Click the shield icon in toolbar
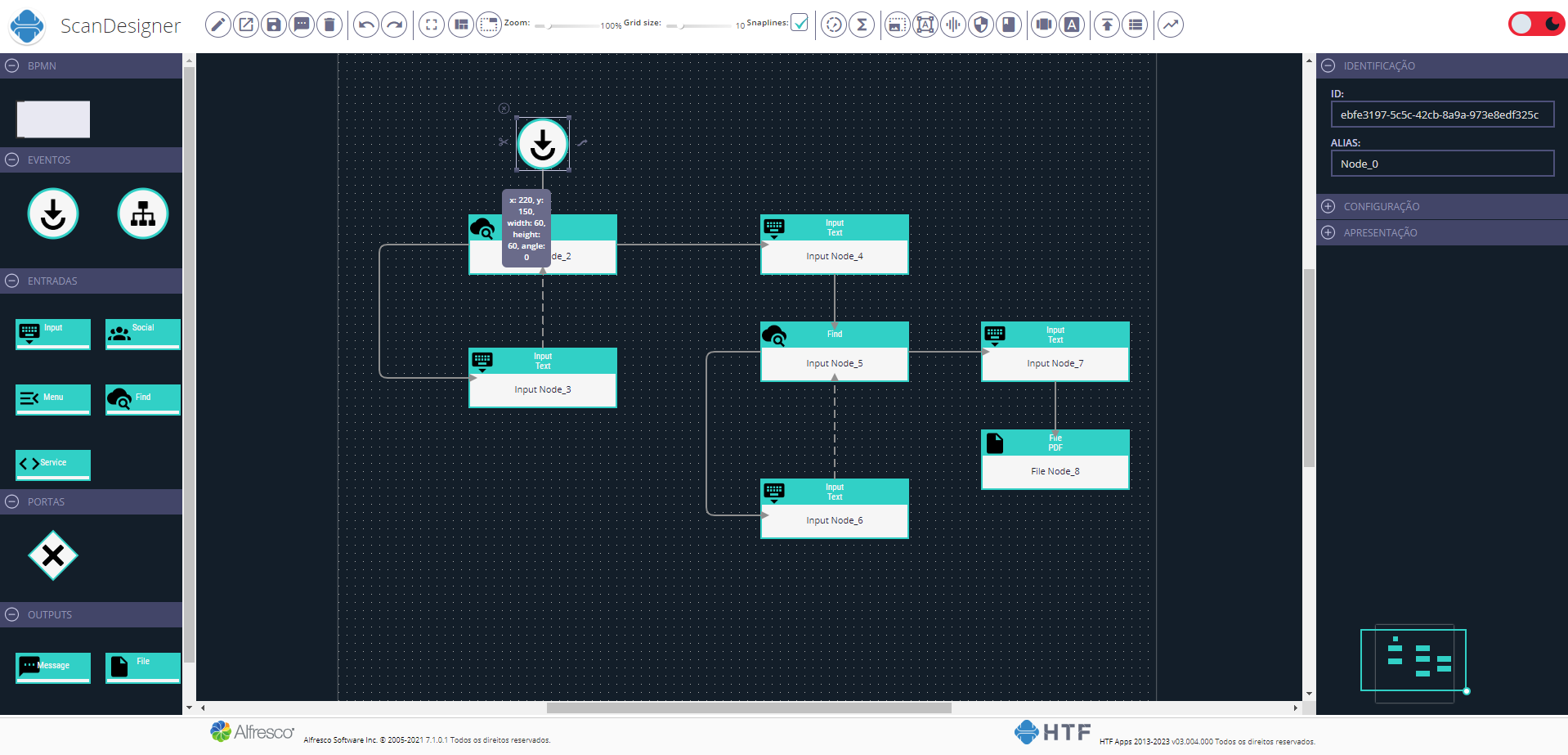The height and width of the screenshot is (755, 1568). (981, 25)
